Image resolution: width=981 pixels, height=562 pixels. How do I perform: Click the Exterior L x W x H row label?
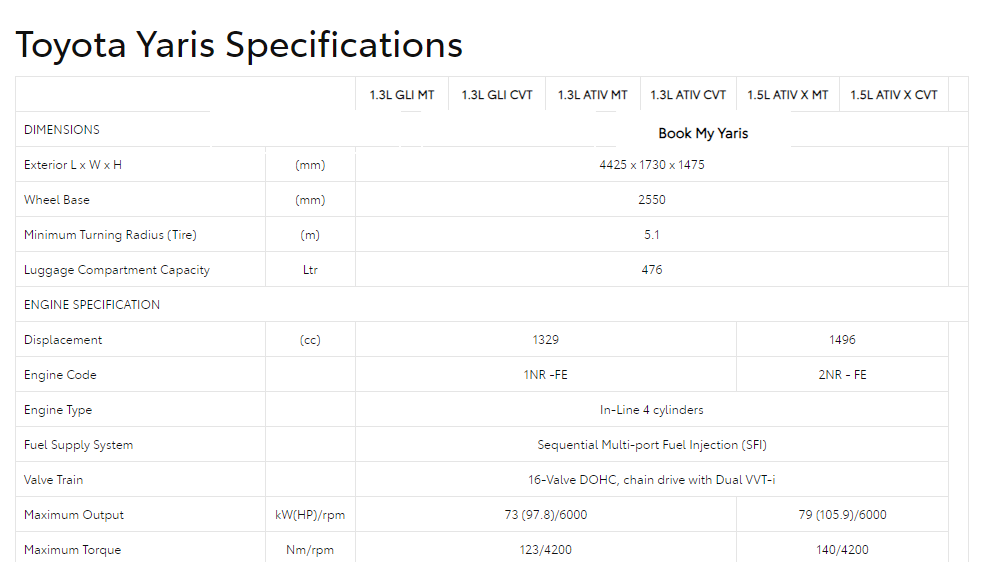click(73, 165)
